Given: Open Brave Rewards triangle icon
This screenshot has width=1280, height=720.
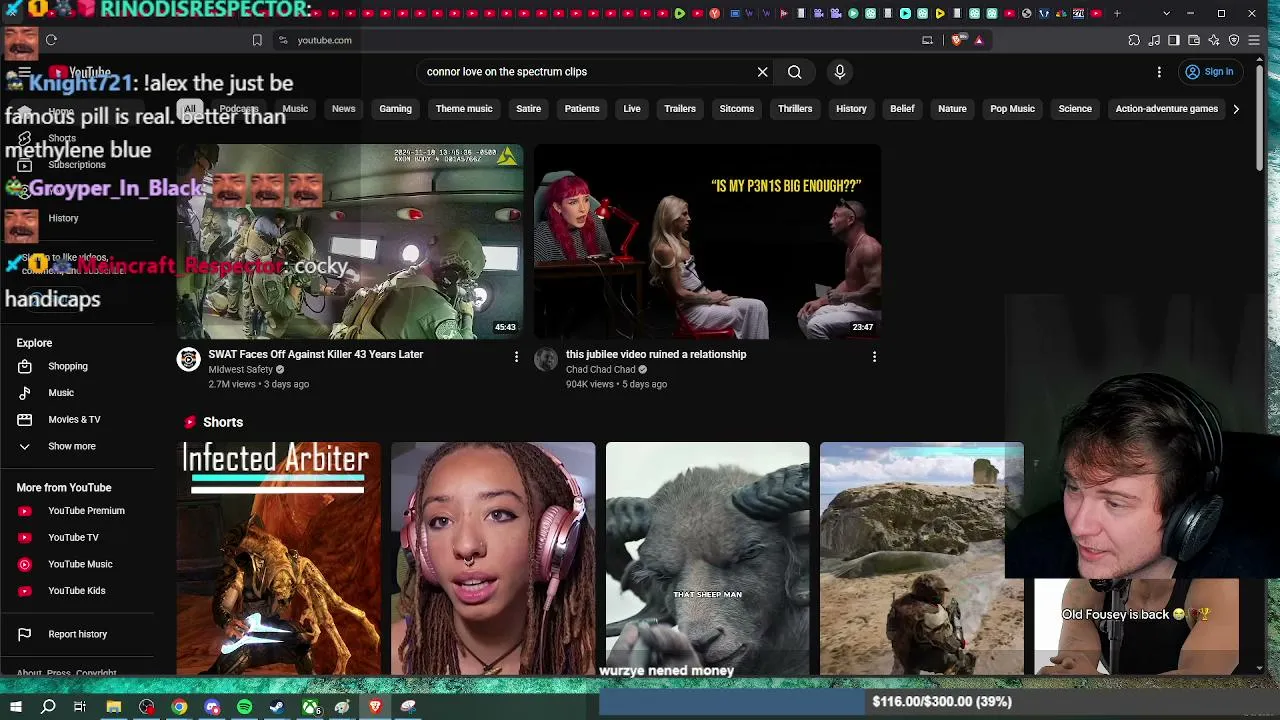Looking at the screenshot, I should (979, 40).
